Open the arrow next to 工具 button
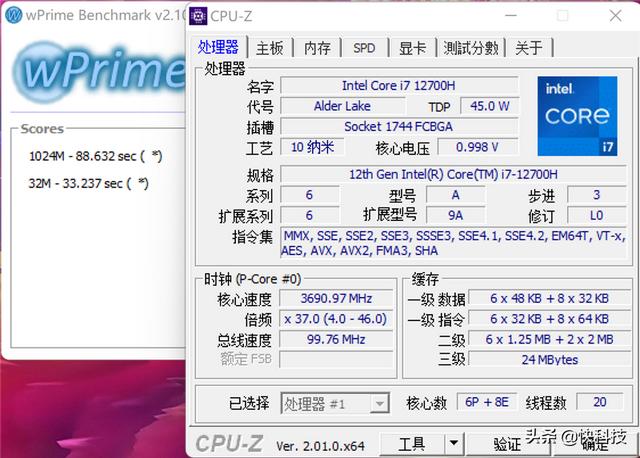 tap(451, 443)
